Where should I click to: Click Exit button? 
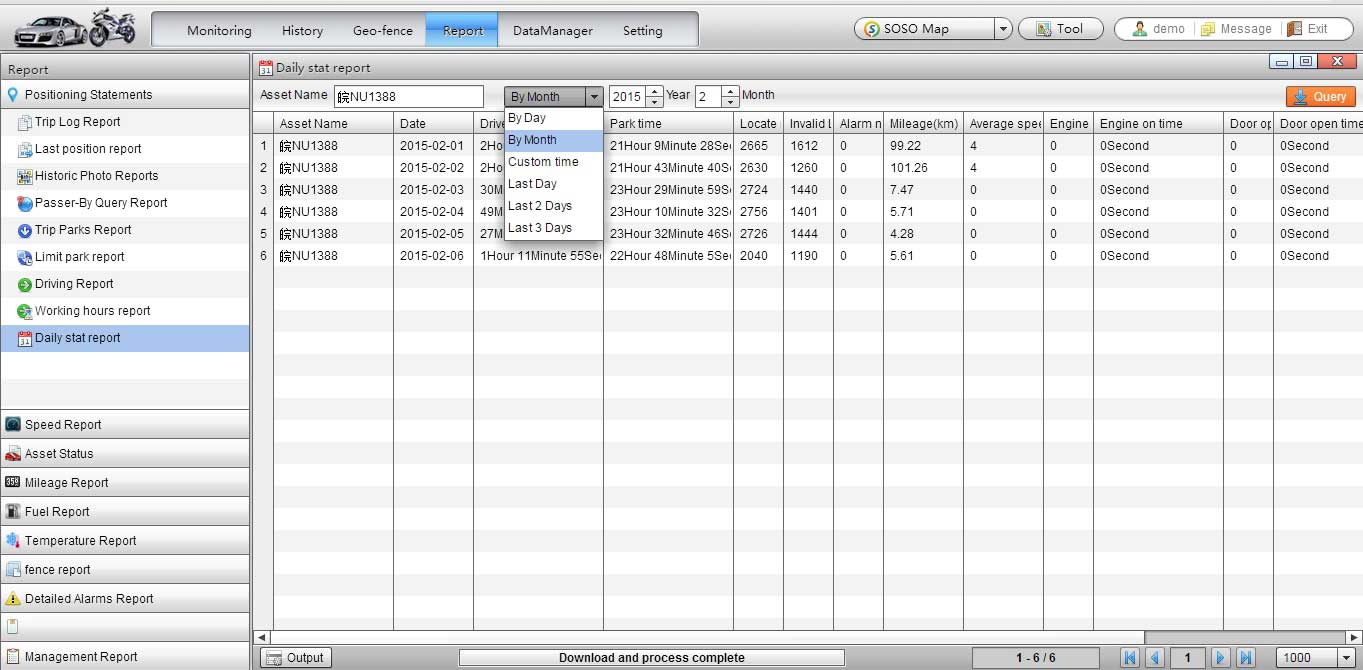click(x=1307, y=29)
